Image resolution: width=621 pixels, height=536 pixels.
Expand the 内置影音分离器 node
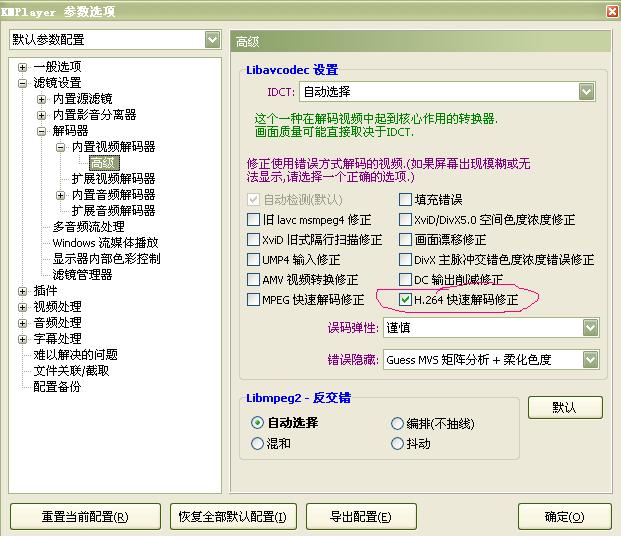pos(42,115)
